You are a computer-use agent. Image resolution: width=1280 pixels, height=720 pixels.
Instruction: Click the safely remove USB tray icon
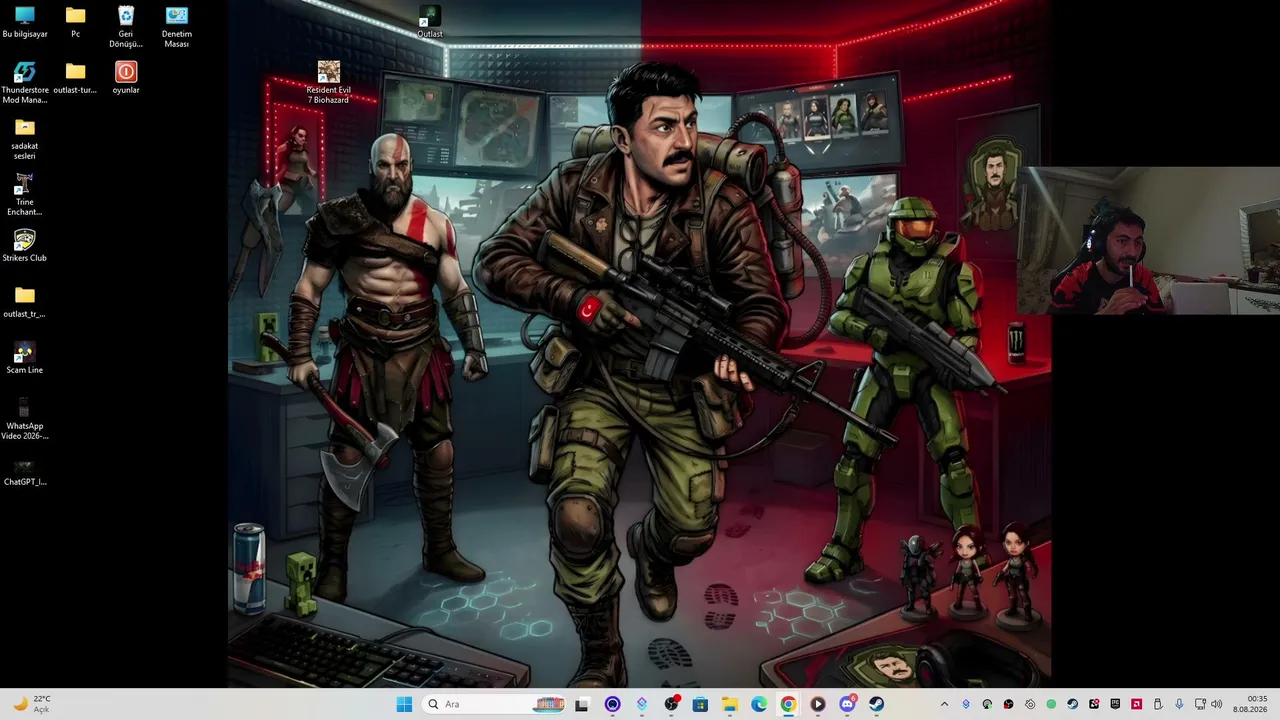point(1158,704)
